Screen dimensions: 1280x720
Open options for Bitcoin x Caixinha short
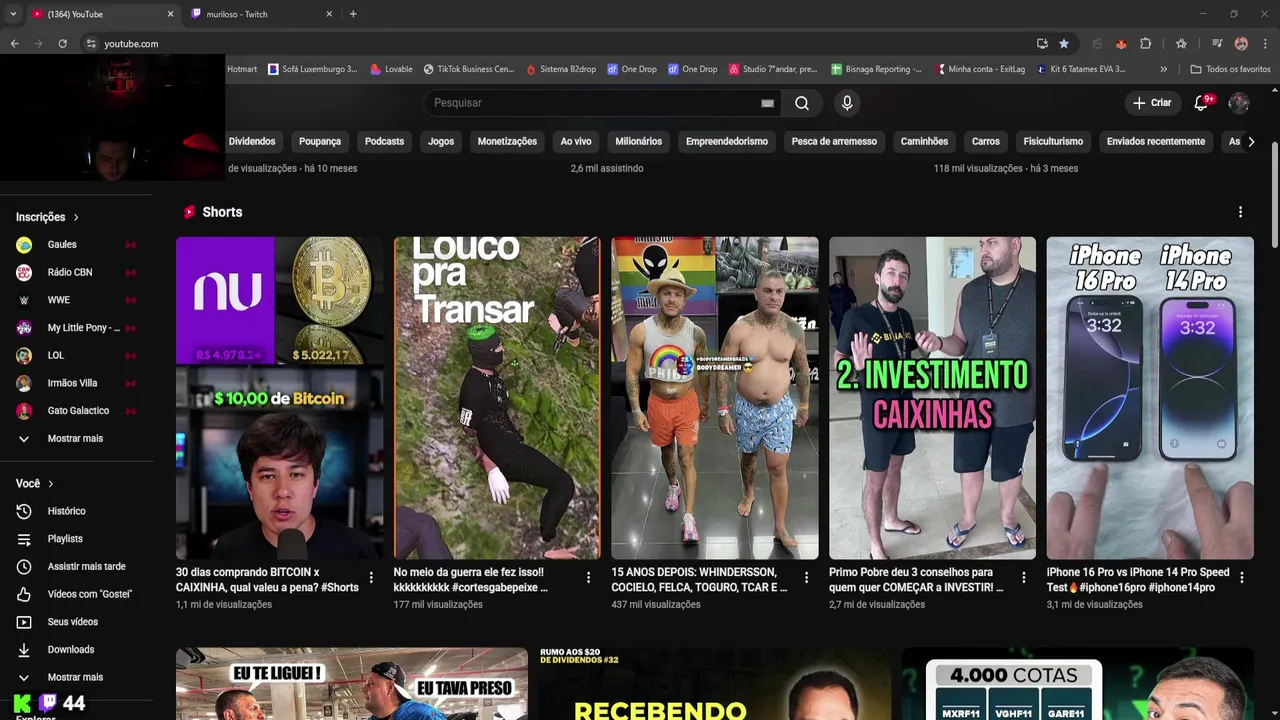coord(371,578)
